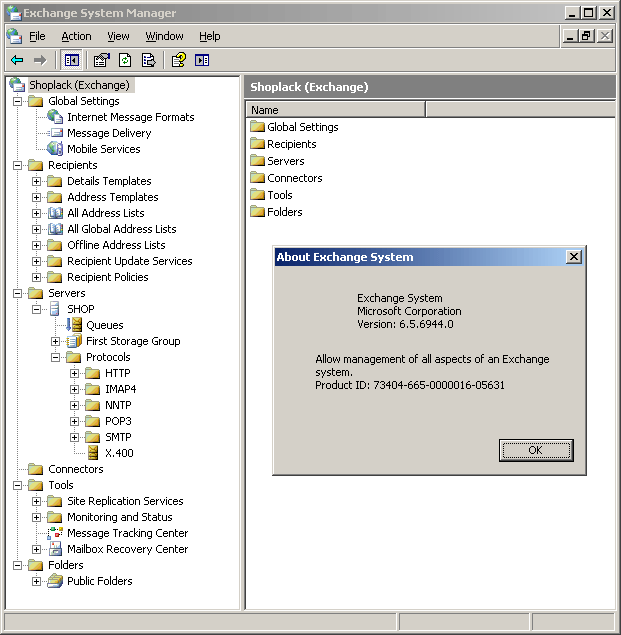The height and width of the screenshot is (635, 621).
Task: Select Global Settings in the right pane
Action: (x=303, y=127)
